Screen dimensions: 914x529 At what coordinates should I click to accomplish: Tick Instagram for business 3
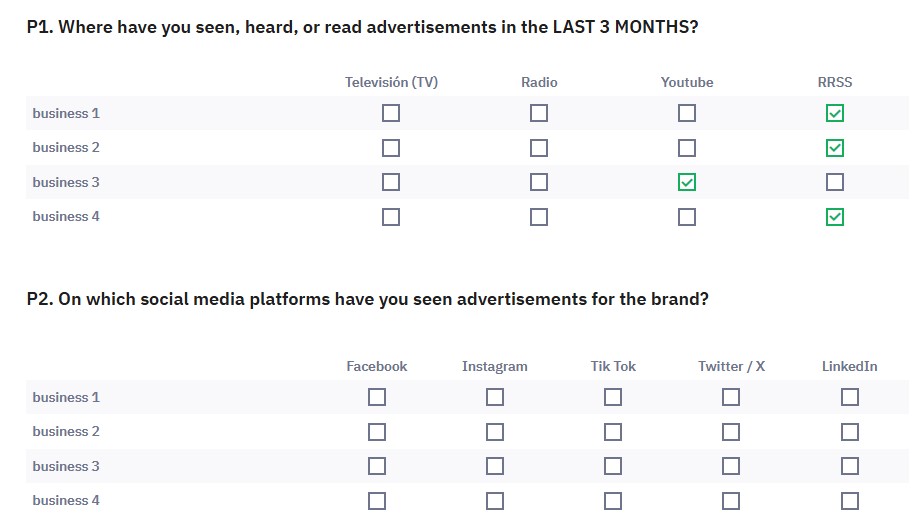[495, 466]
